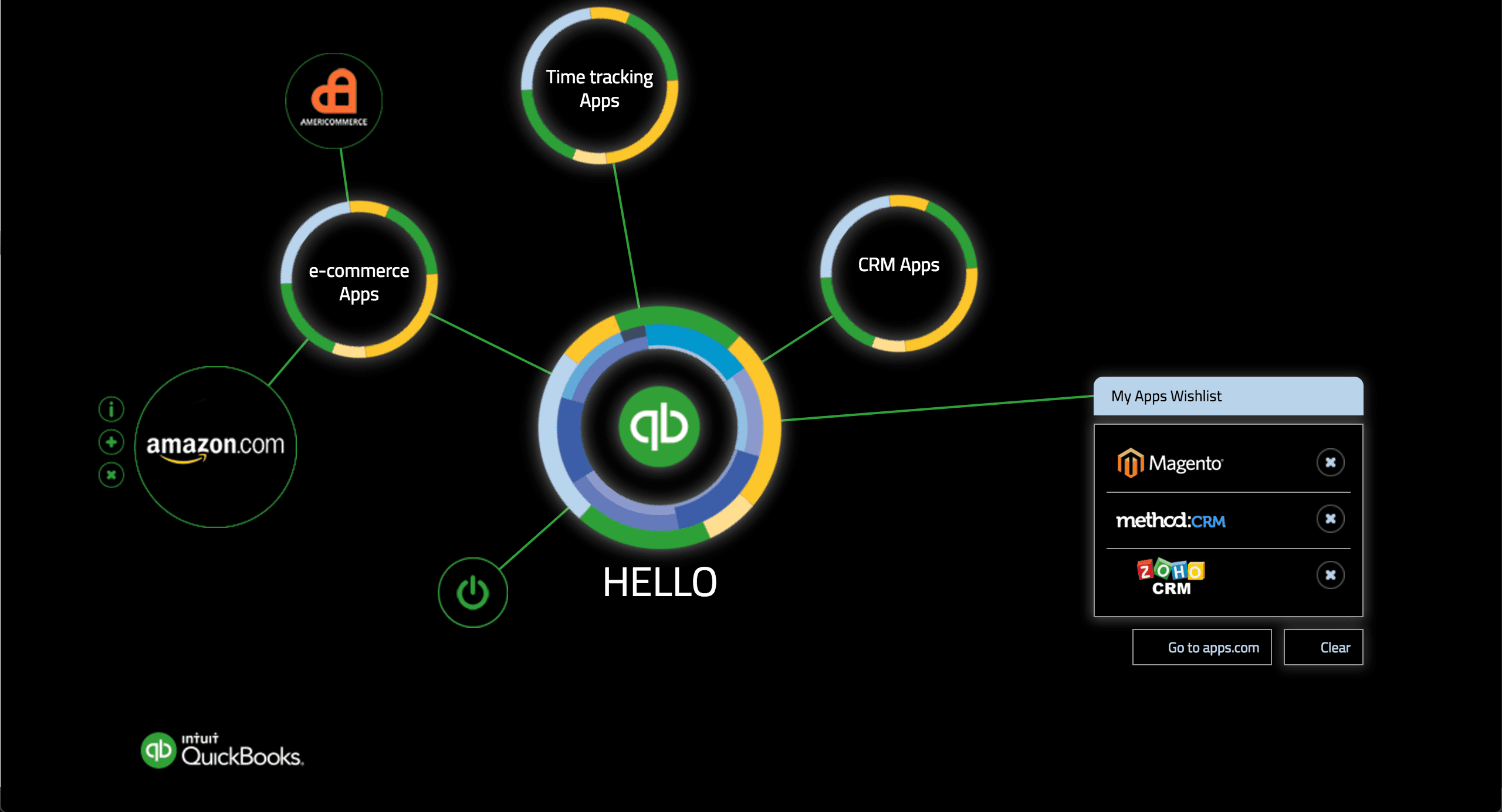The image size is (1502, 812).
Task: Click the Go to apps.com button
Action: pos(1202,647)
